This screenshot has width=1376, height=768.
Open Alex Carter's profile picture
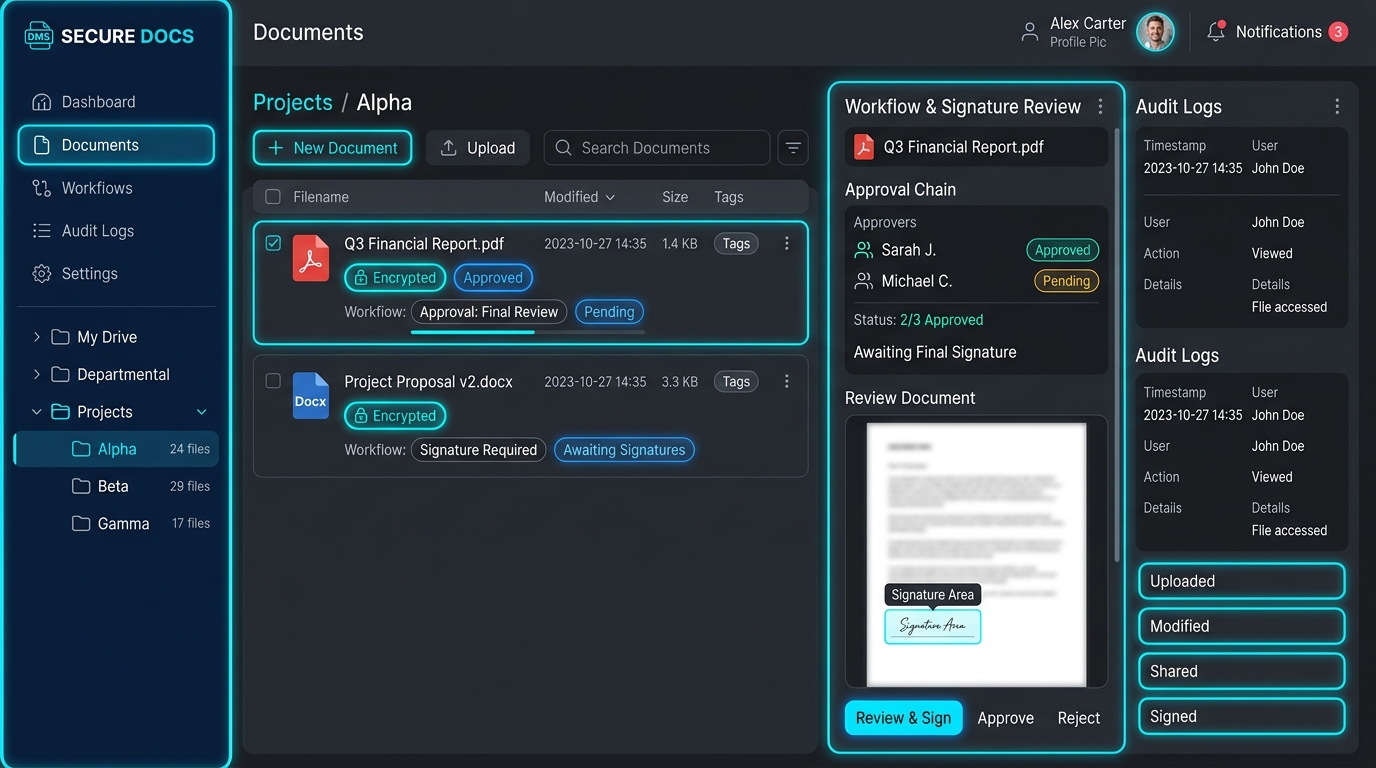(1155, 32)
